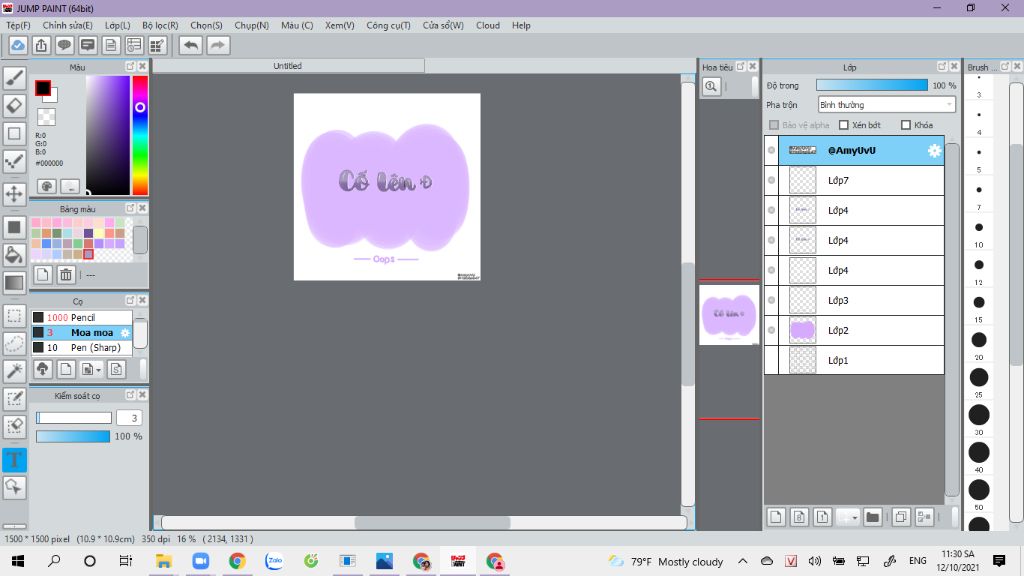Select the Gradient tool

[14, 283]
